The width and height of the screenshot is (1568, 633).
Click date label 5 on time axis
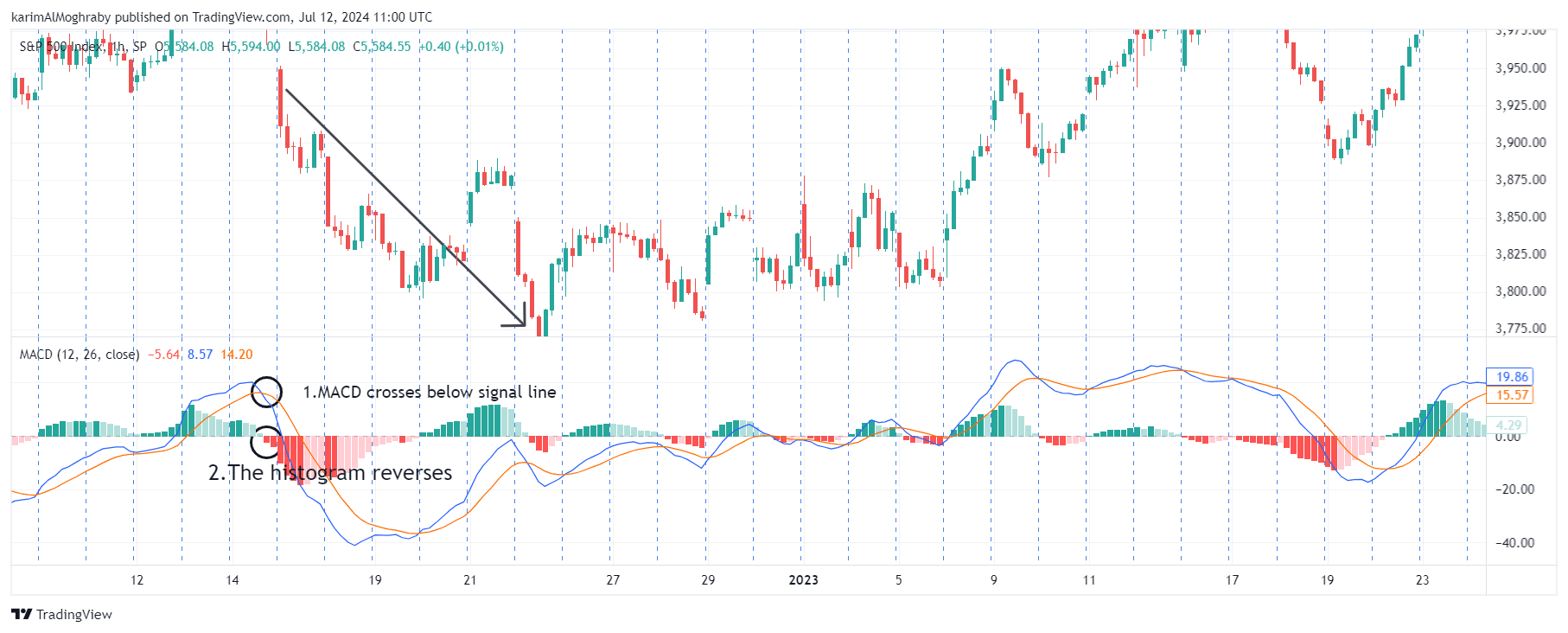point(898,580)
